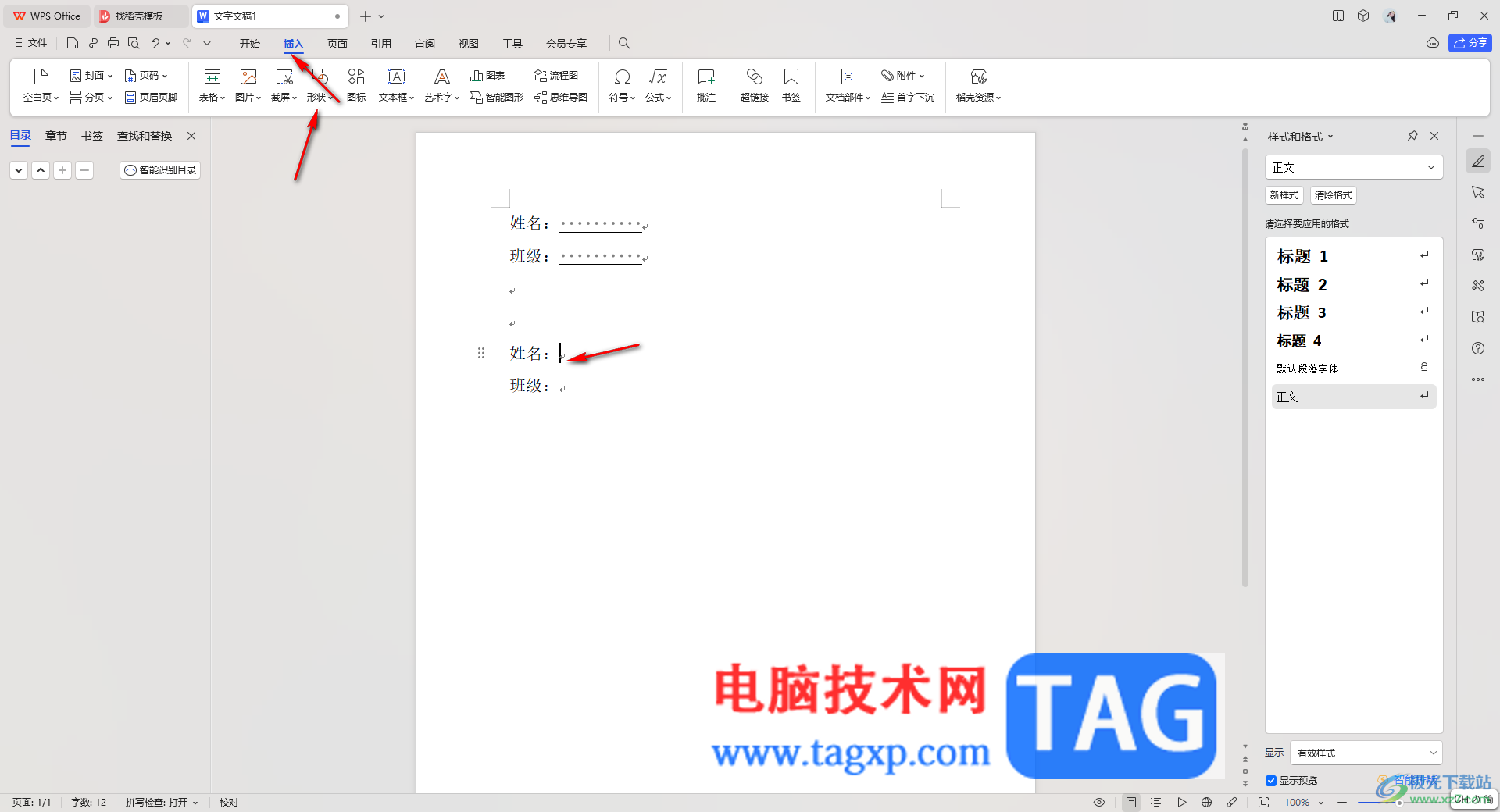Open the 文件 (File) menu
This screenshot has height=812, width=1500.
point(31,44)
